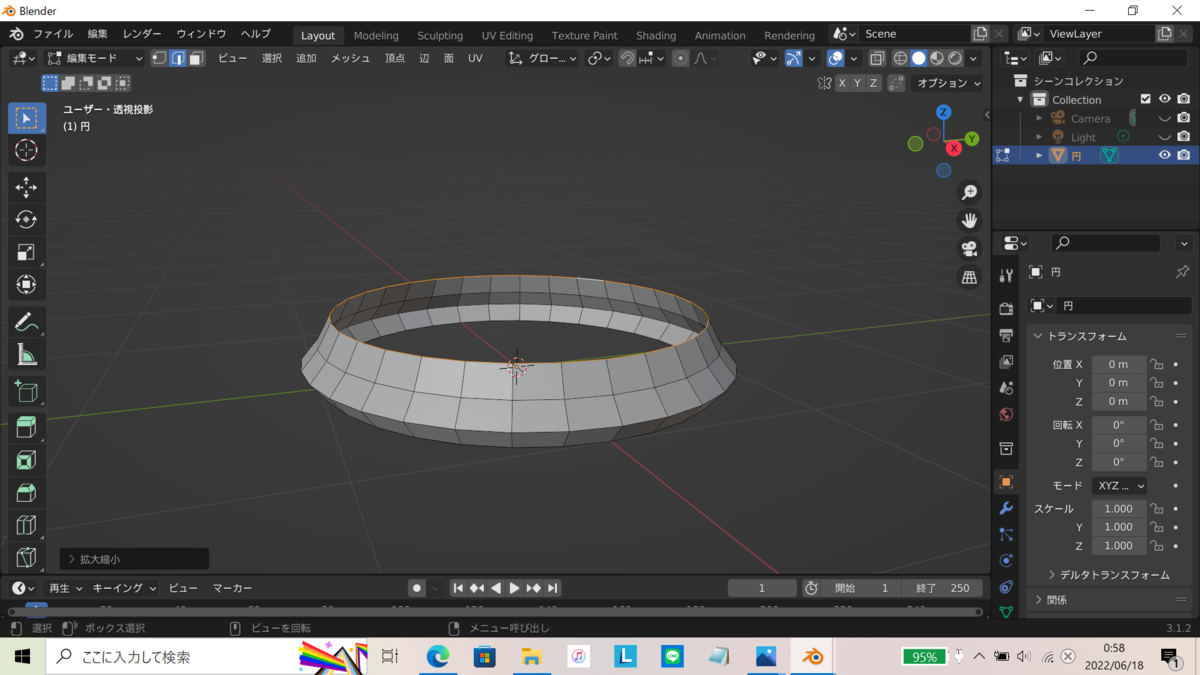Image resolution: width=1200 pixels, height=675 pixels.
Task: Click the Extrude Region tool
Action: [x=27, y=428]
